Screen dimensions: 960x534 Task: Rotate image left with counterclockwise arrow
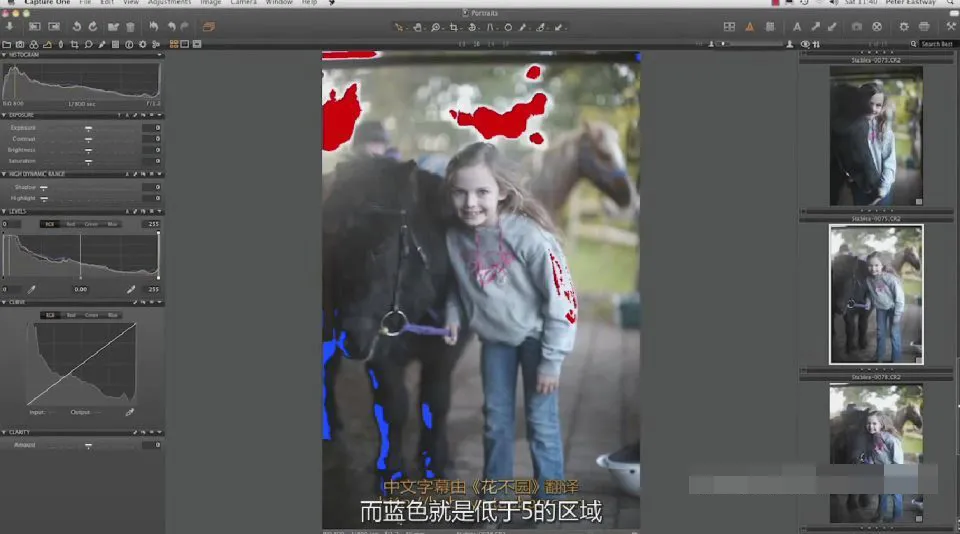tap(76, 27)
